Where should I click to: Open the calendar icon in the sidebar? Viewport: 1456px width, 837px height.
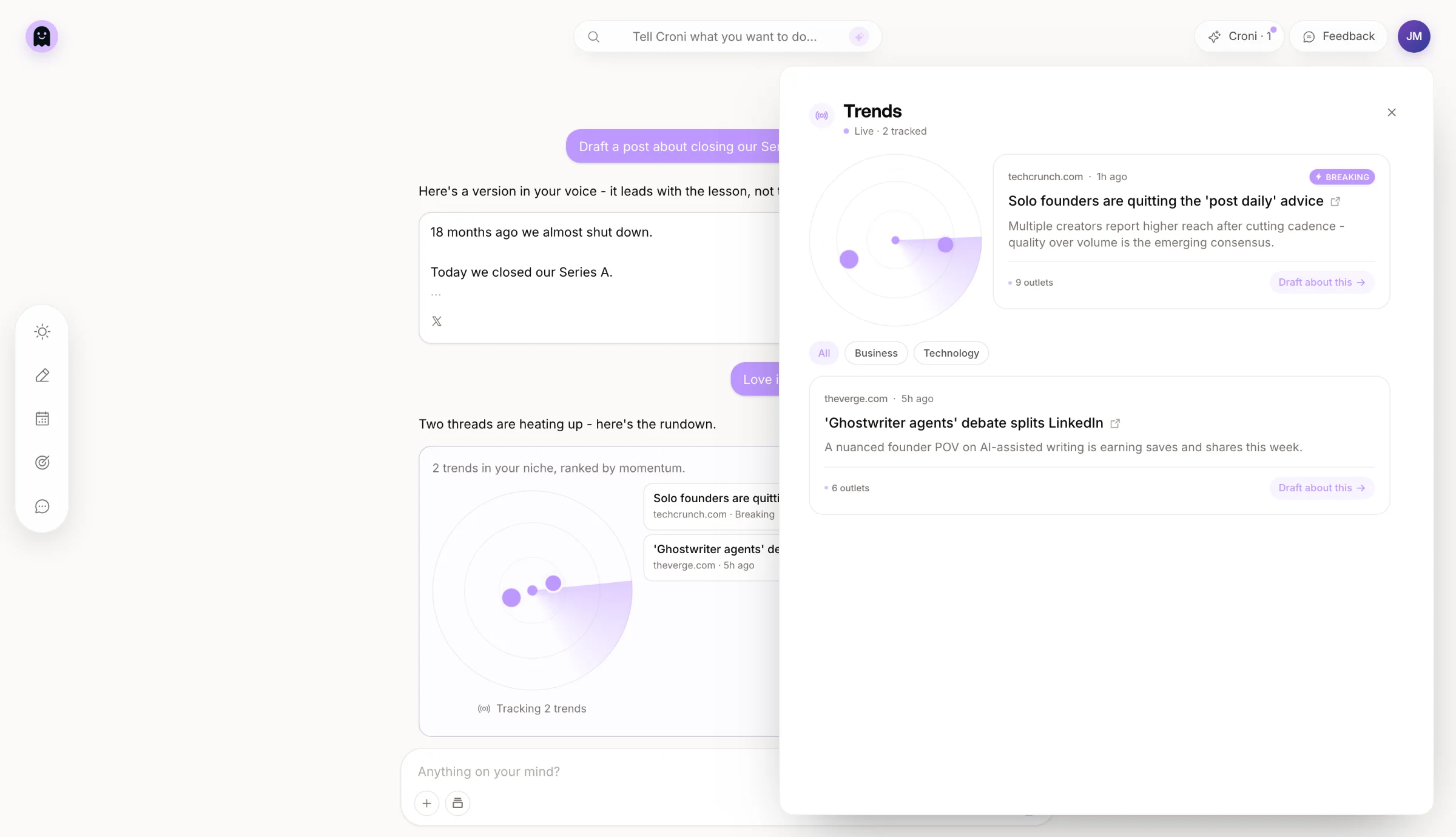click(42, 419)
